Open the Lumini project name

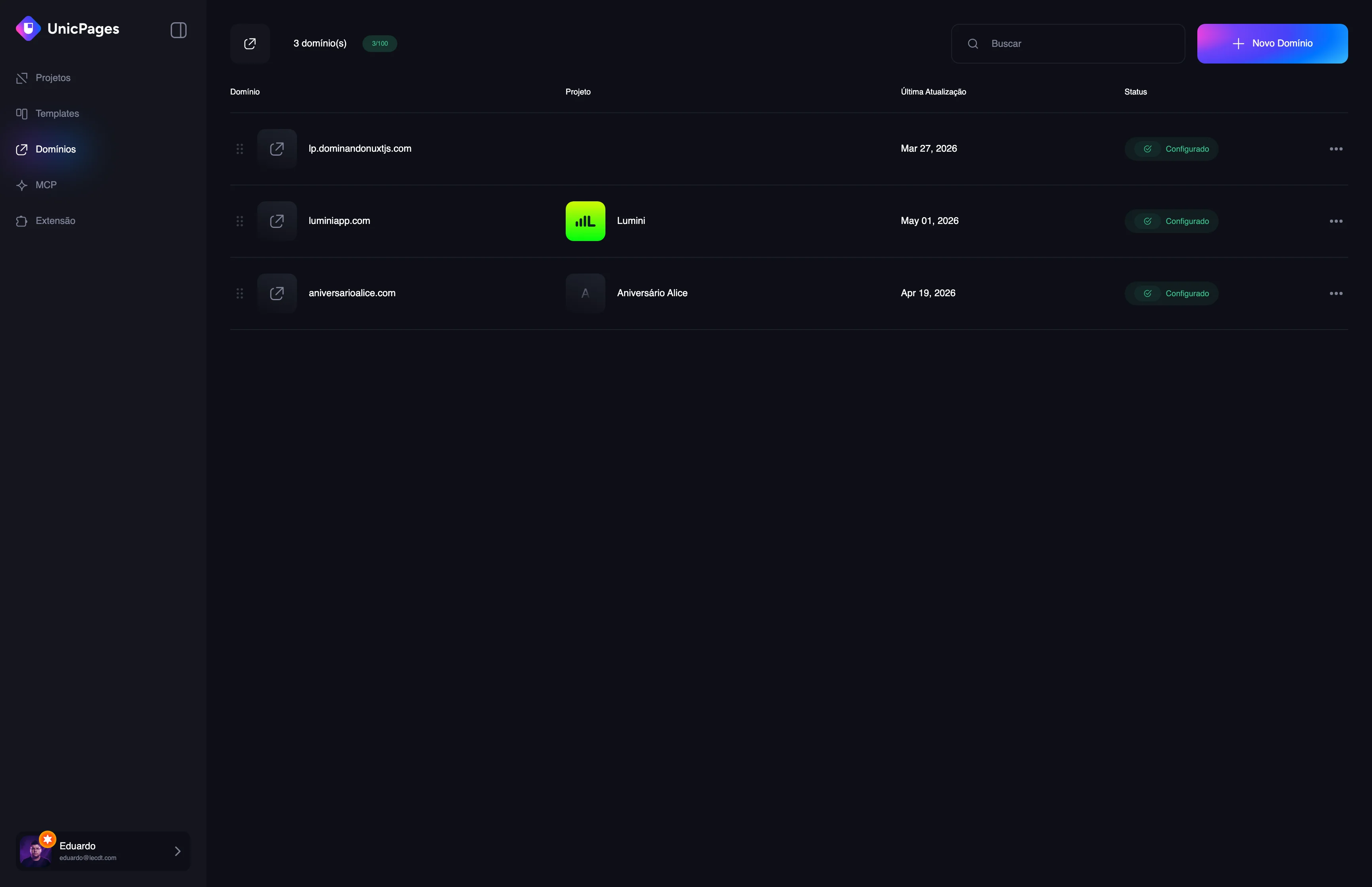pyautogui.click(x=631, y=221)
